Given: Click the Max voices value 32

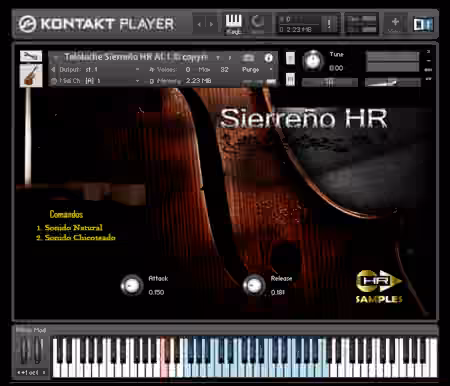Looking at the screenshot, I should (x=224, y=70).
